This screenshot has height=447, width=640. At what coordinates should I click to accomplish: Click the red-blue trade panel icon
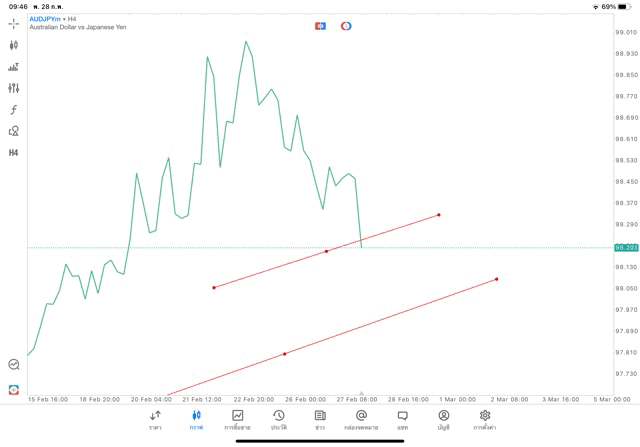320,25
